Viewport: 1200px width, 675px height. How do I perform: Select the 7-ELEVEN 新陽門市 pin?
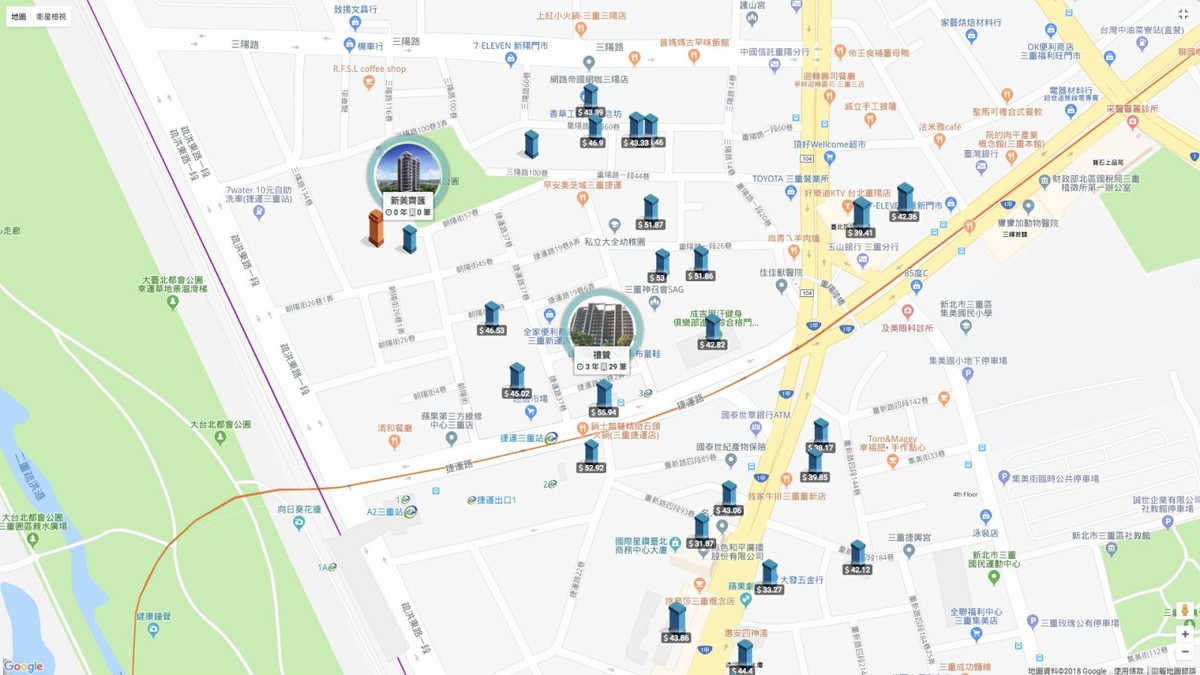512,59
